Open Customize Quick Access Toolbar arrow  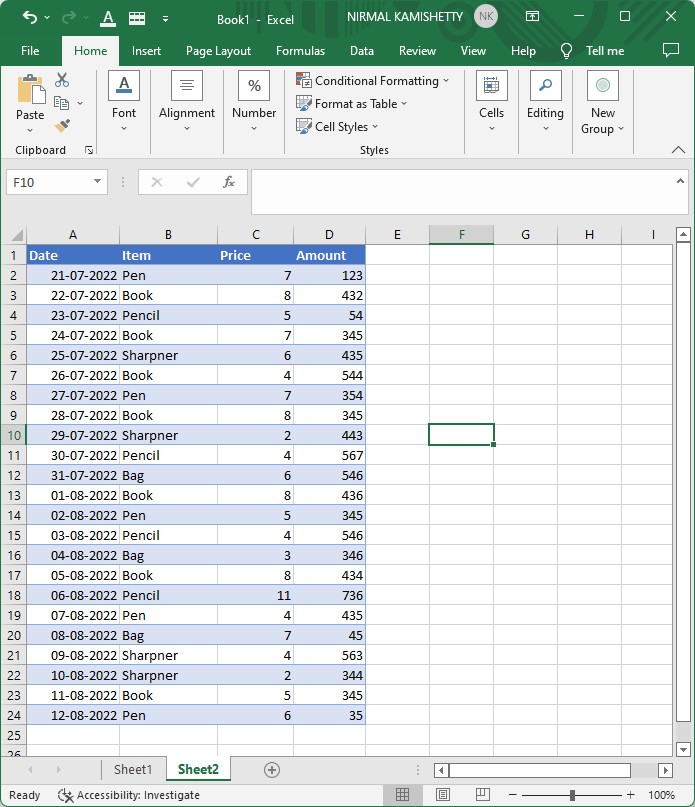[165, 19]
